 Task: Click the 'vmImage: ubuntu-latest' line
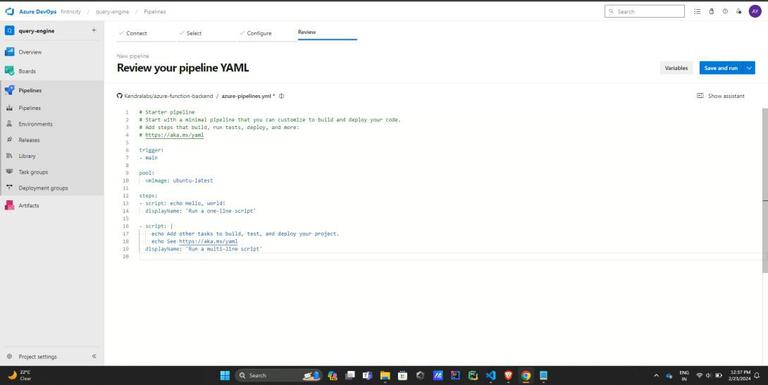pos(179,180)
